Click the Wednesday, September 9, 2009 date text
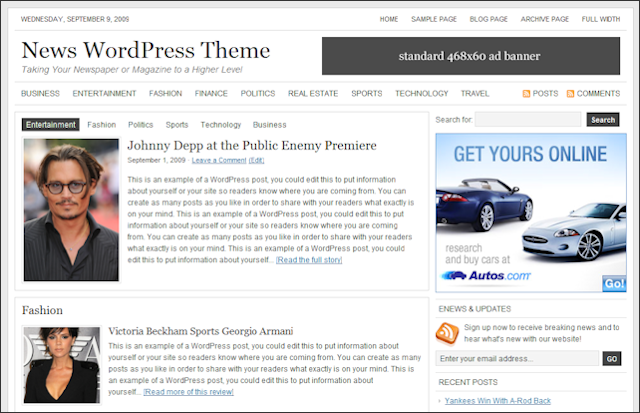The height and width of the screenshot is (413, 640). 75,19
